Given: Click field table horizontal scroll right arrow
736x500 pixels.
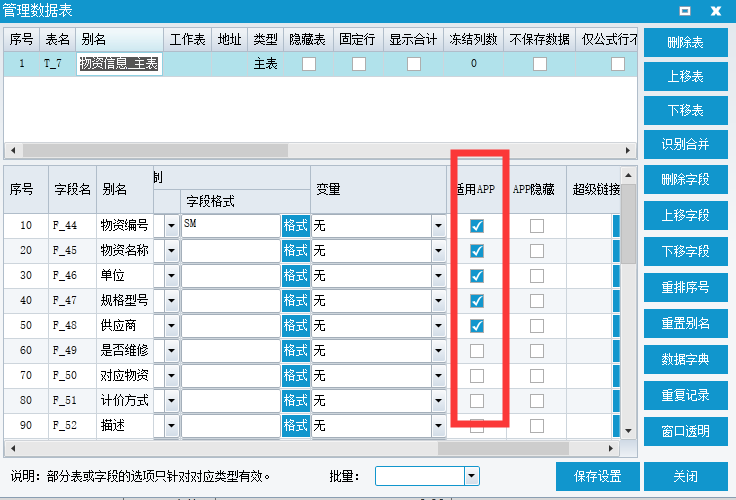Looking at the screenshot, I should (x=610, y=448).
